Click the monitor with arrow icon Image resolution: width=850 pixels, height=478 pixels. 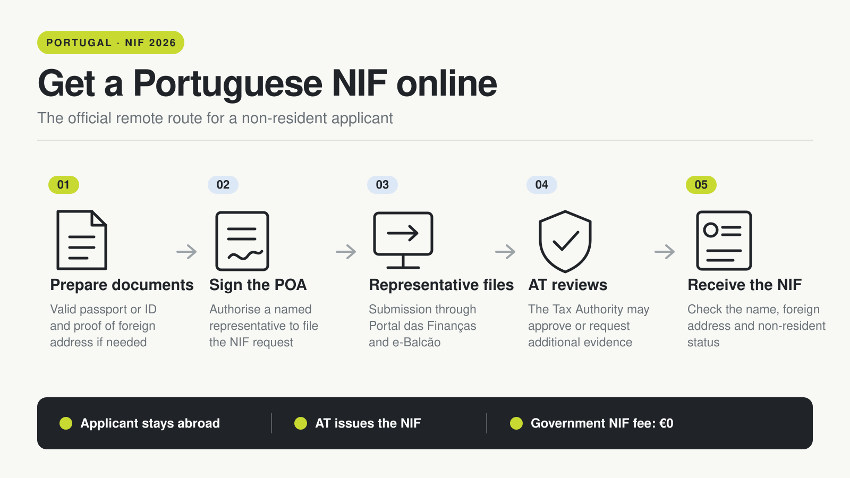(403, 240)
